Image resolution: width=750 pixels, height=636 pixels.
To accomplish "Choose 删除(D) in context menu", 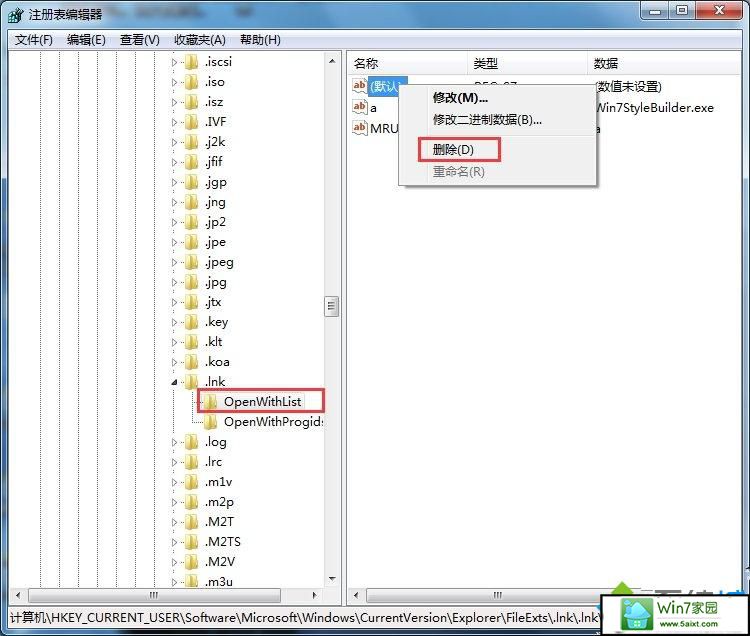I will click(453, 150).
